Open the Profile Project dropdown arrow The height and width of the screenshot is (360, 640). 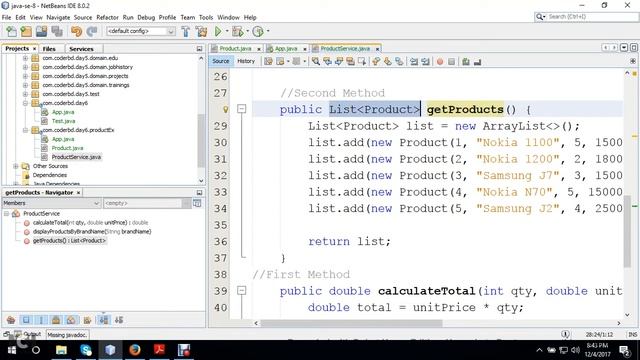(x=268, y=31)
